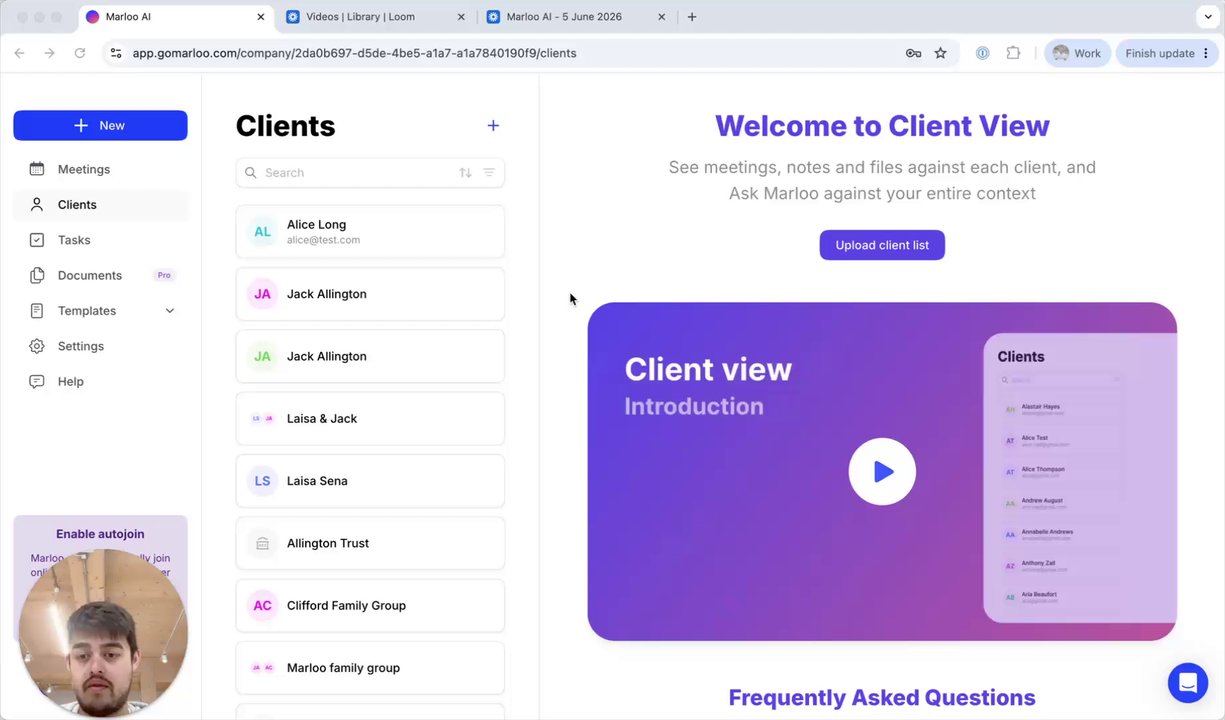Click the Documents file icon
This screenshot has width=1225, height=720.
tap(37, 275)
